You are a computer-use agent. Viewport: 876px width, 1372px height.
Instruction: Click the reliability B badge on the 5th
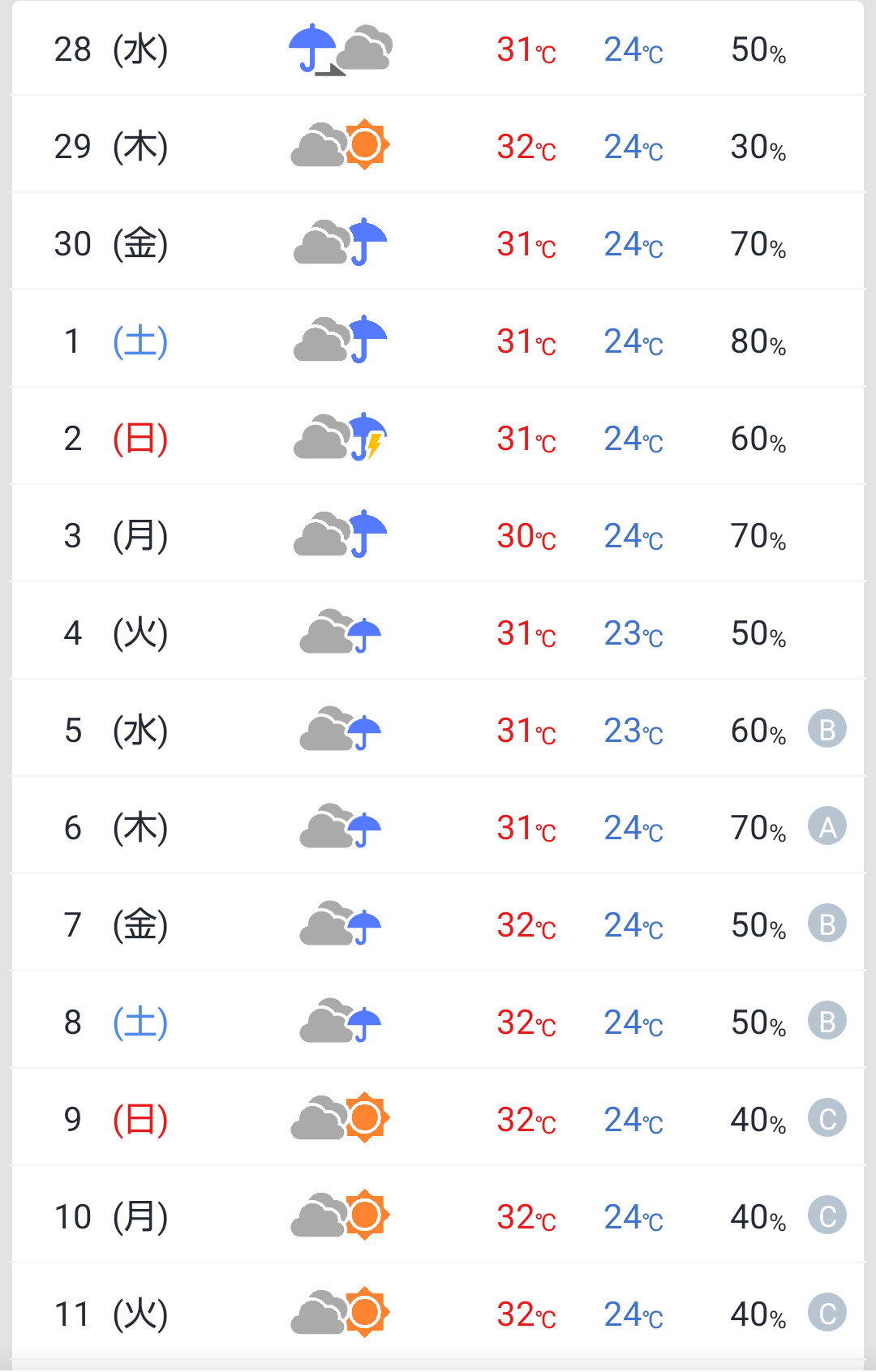click(x=827, y=729)
